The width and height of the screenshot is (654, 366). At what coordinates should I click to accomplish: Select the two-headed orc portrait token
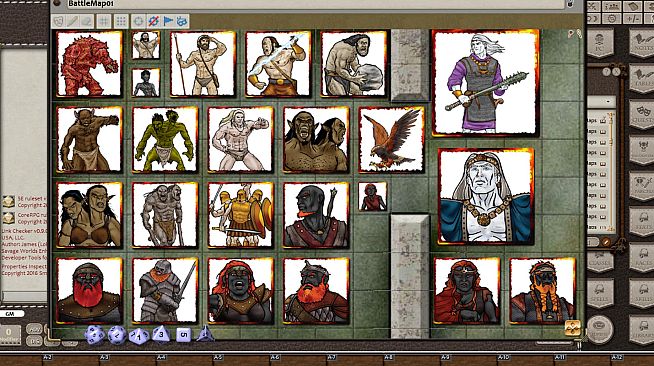point(316,140)
